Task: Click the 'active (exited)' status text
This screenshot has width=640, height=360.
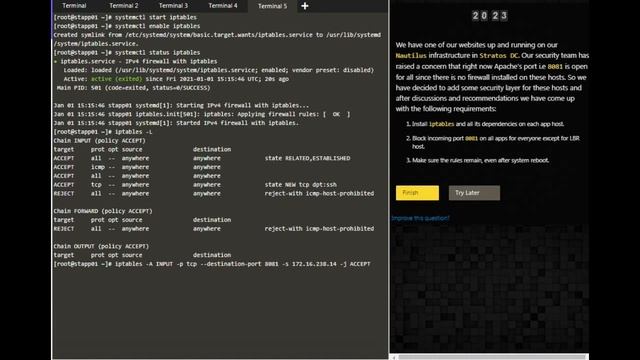Action: click(x=116, y=79)
